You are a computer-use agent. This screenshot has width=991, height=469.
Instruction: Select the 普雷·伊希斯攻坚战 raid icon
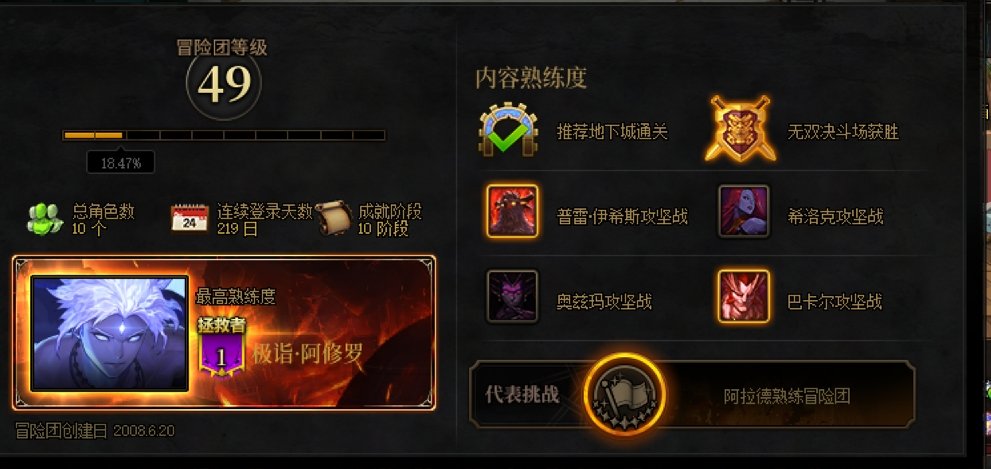[513, 211]
